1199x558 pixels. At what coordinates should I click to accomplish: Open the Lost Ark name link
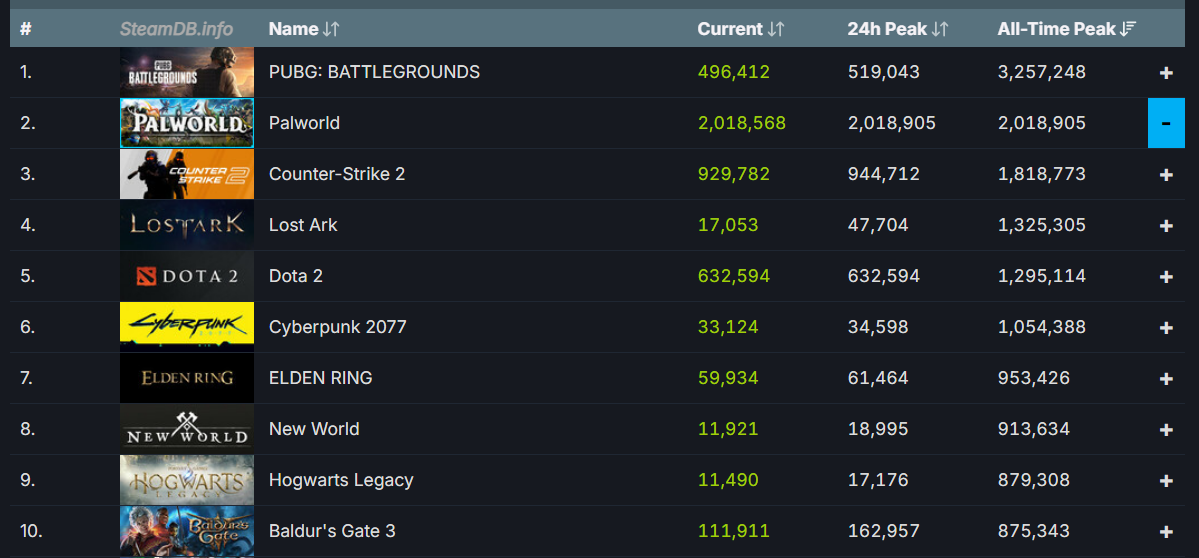click(304, 225)
